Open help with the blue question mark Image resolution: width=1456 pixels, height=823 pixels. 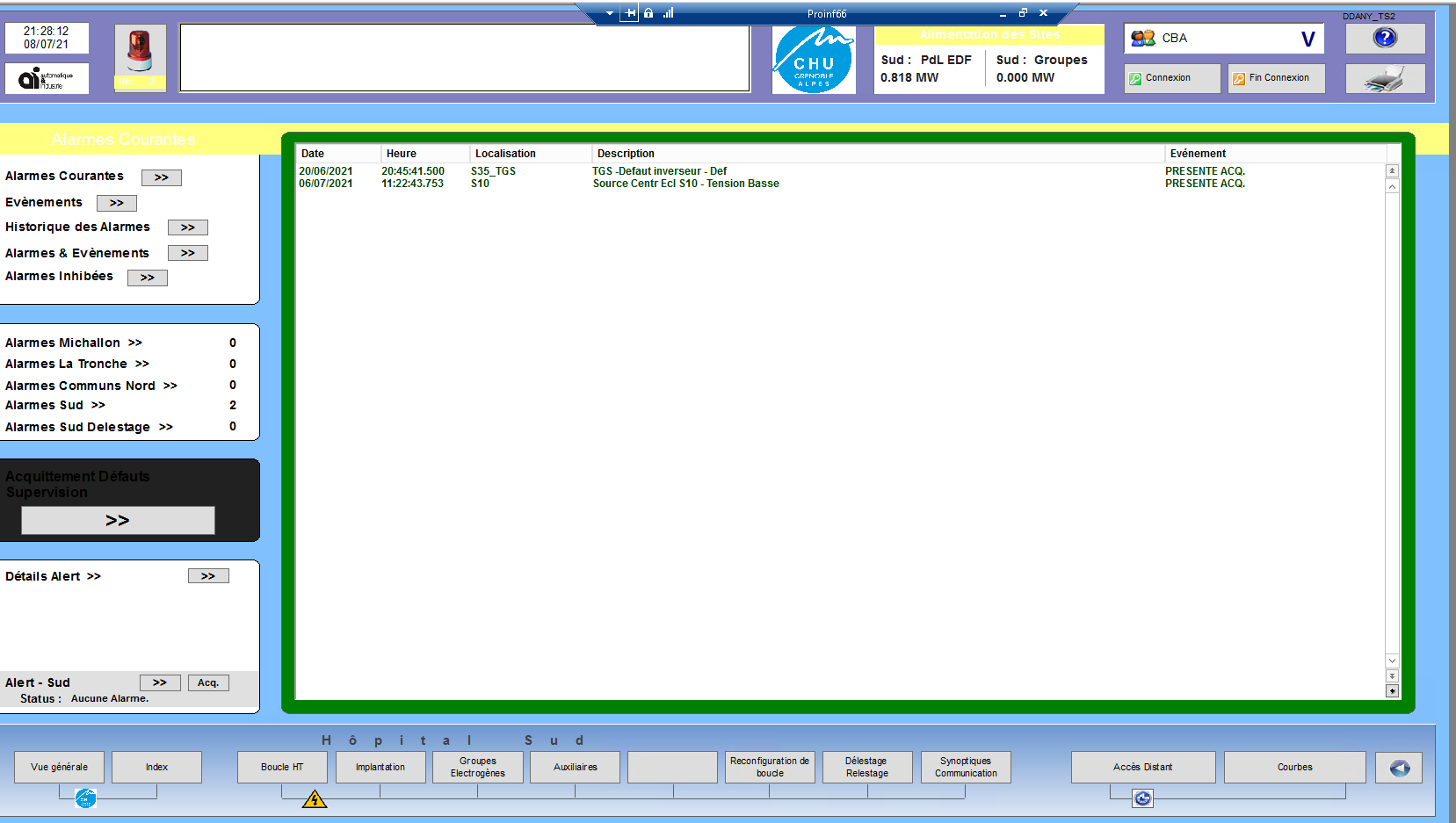point(1385,38)
